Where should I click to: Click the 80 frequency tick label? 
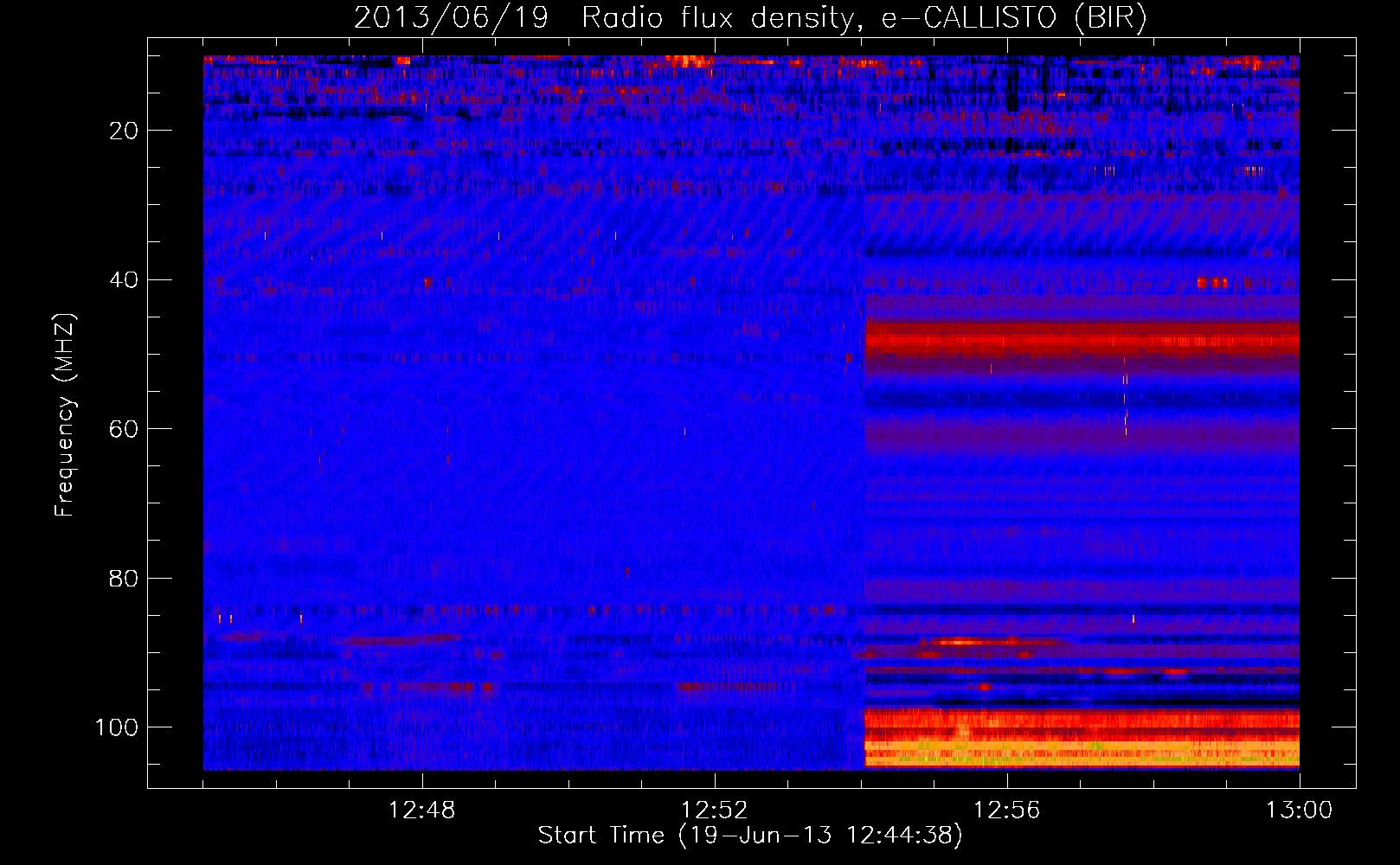124,579
